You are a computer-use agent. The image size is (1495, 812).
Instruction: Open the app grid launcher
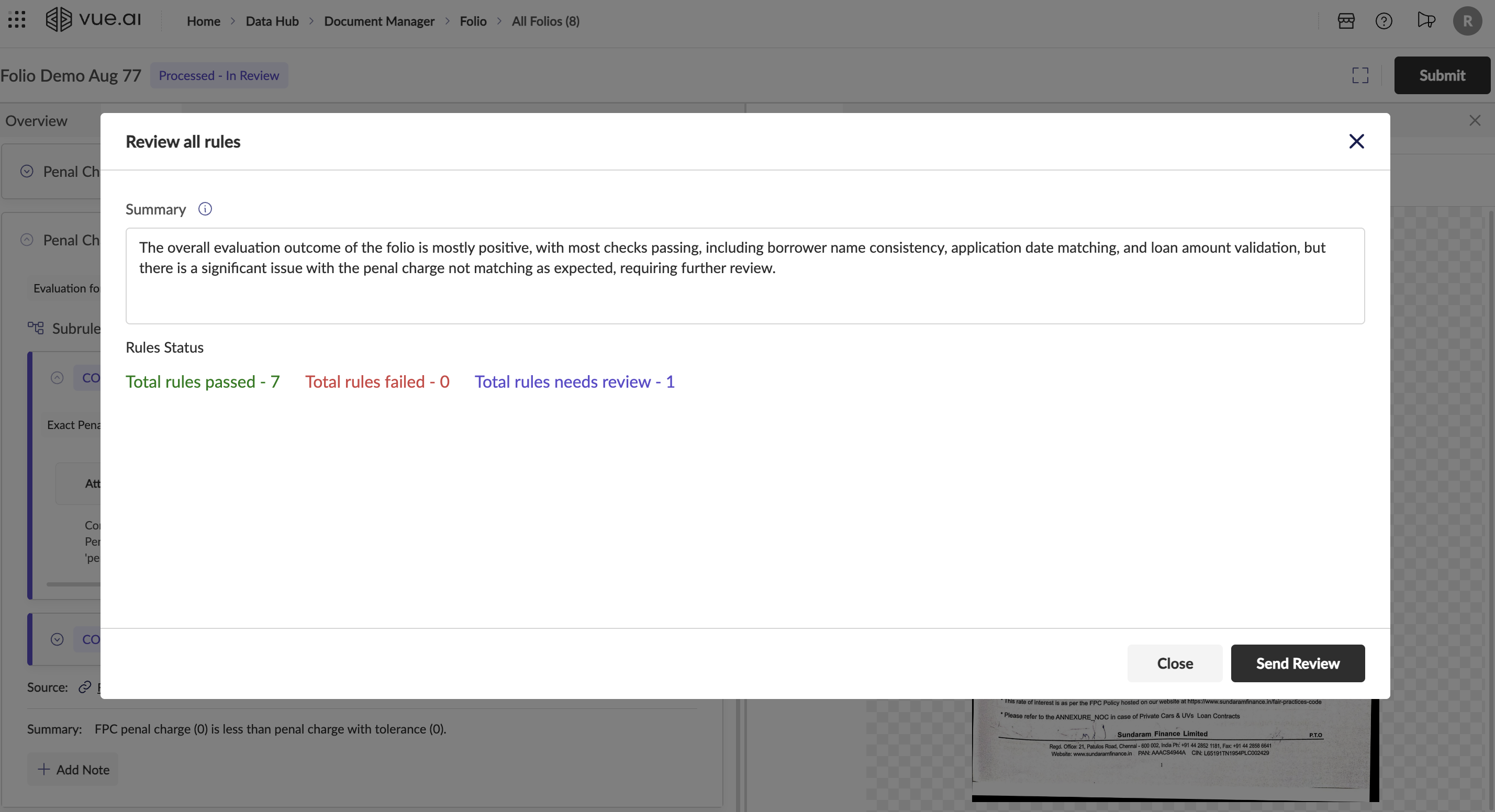pyautogui.click(x=17, y=19)
